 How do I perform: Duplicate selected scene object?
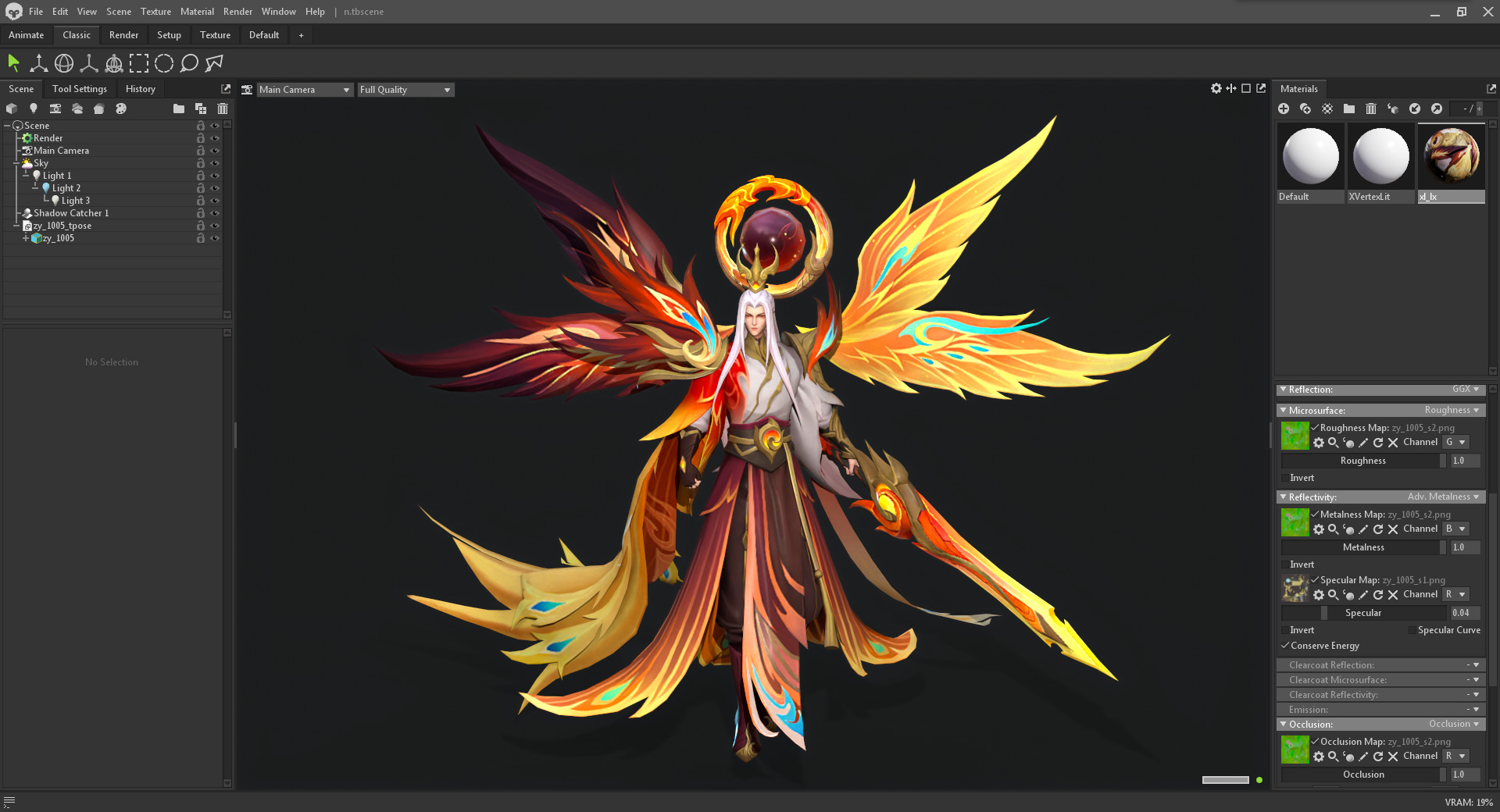tap(201, 109)
